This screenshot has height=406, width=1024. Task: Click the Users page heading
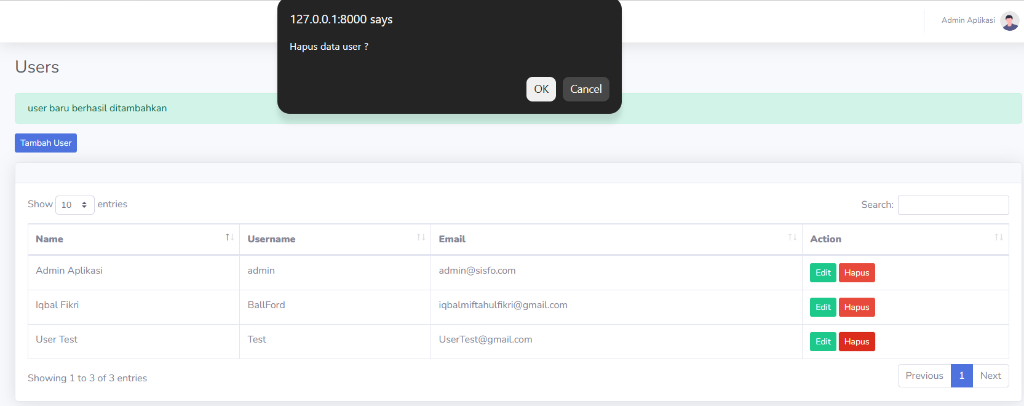(37, 67)
